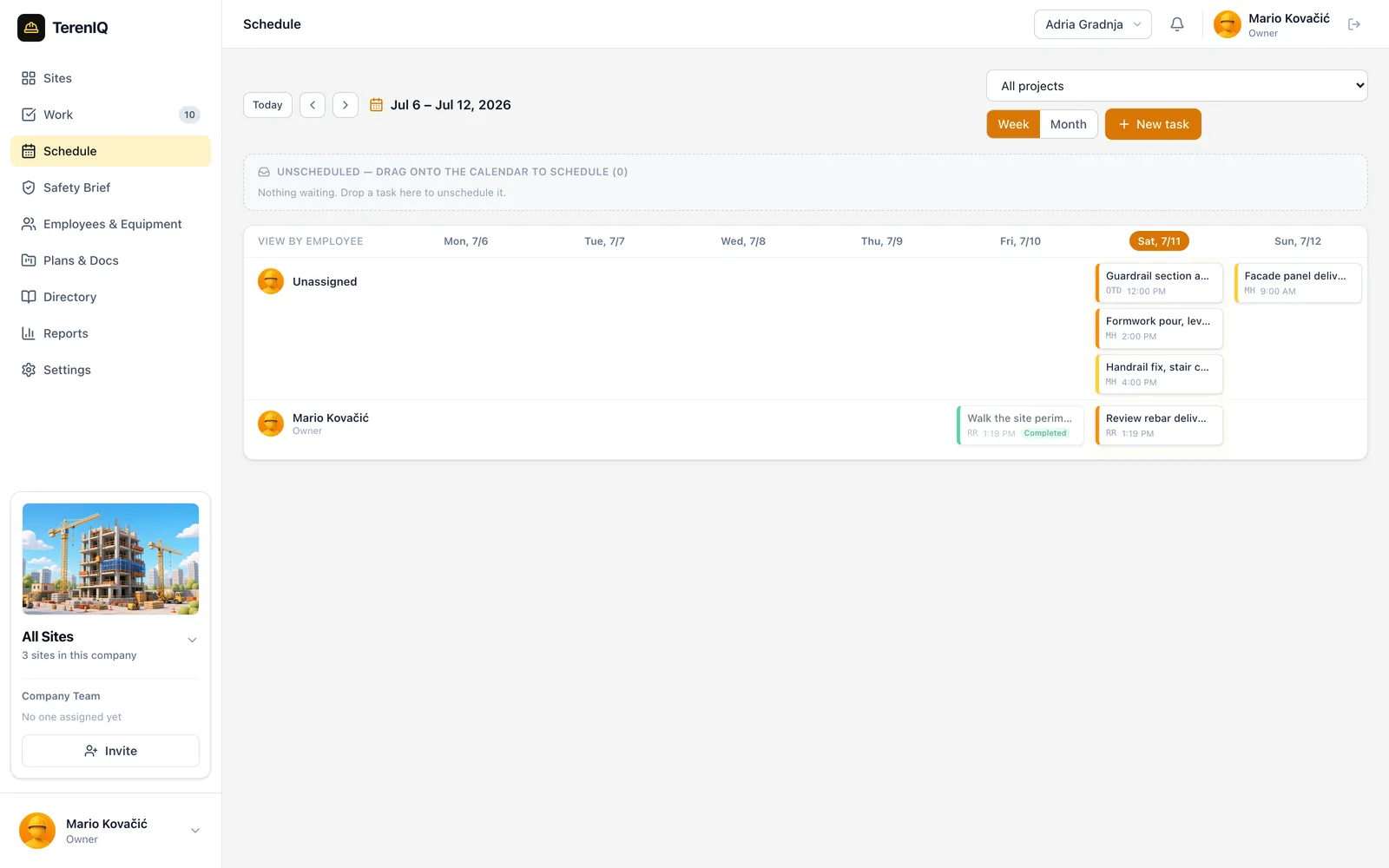Create a New task
The height and width of the screenshot is (868, 1389).
[1153, 124]
